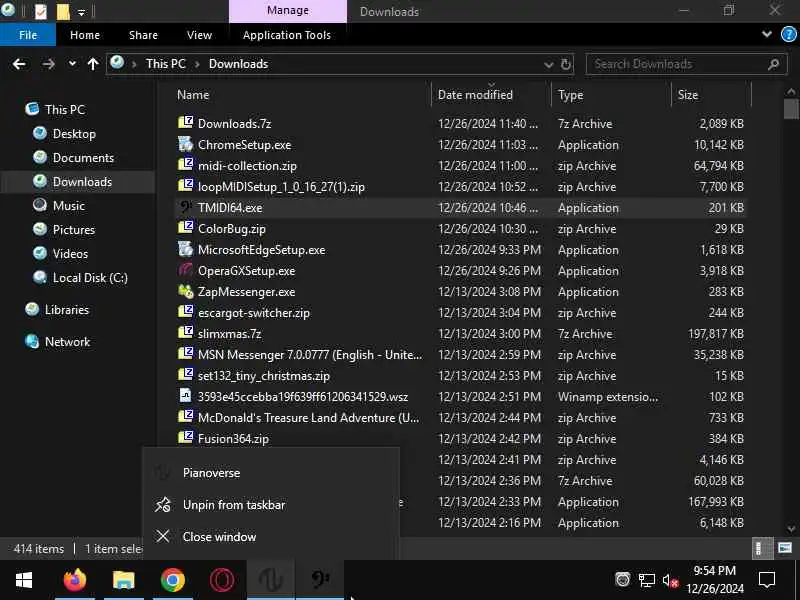
Task: Sort files by Size column
Action: coord(687,95)
